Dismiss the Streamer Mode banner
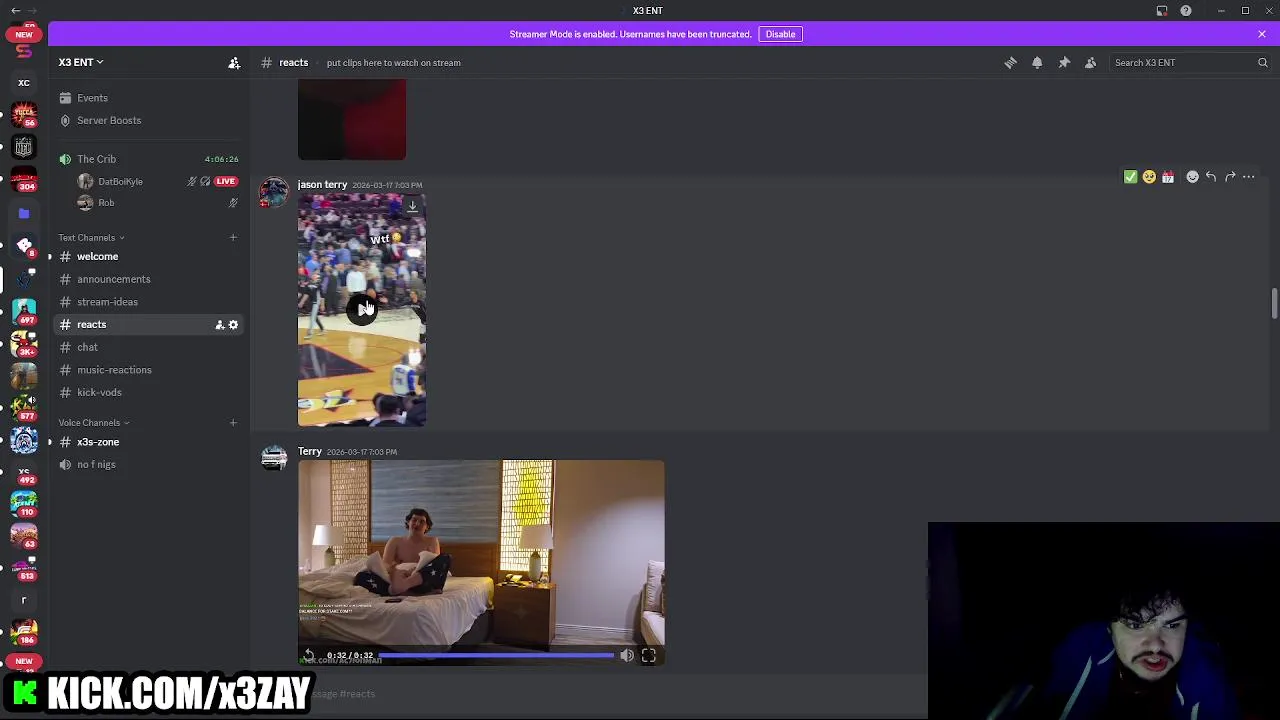 pos(1262,34)
